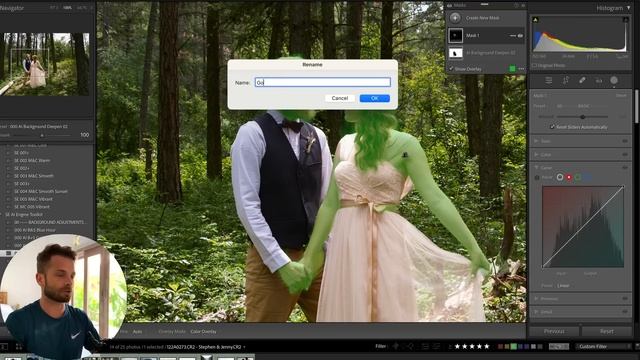
Task: Select the blue channel curve button
Action: [587, 177]
